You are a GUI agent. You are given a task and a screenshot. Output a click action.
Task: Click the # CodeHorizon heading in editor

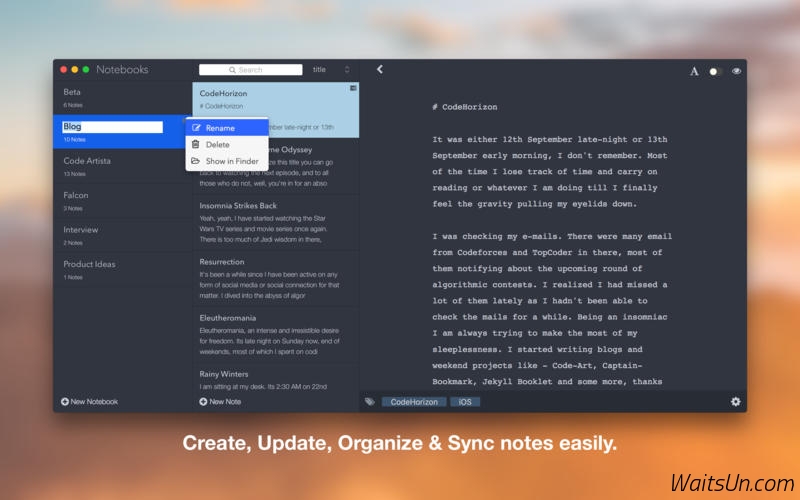pos(465,107)
